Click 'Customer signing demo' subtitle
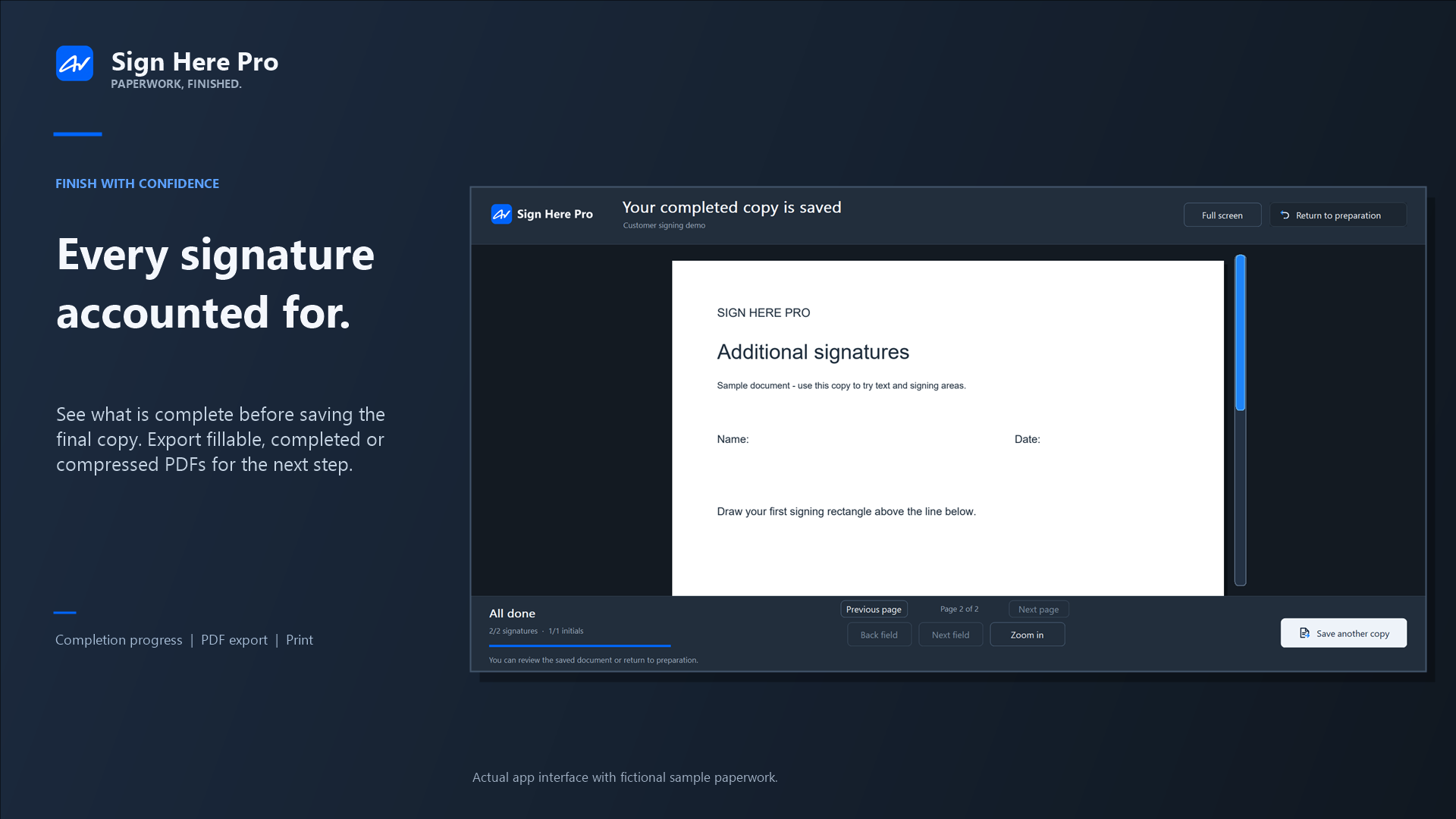 tap(664, 225)
